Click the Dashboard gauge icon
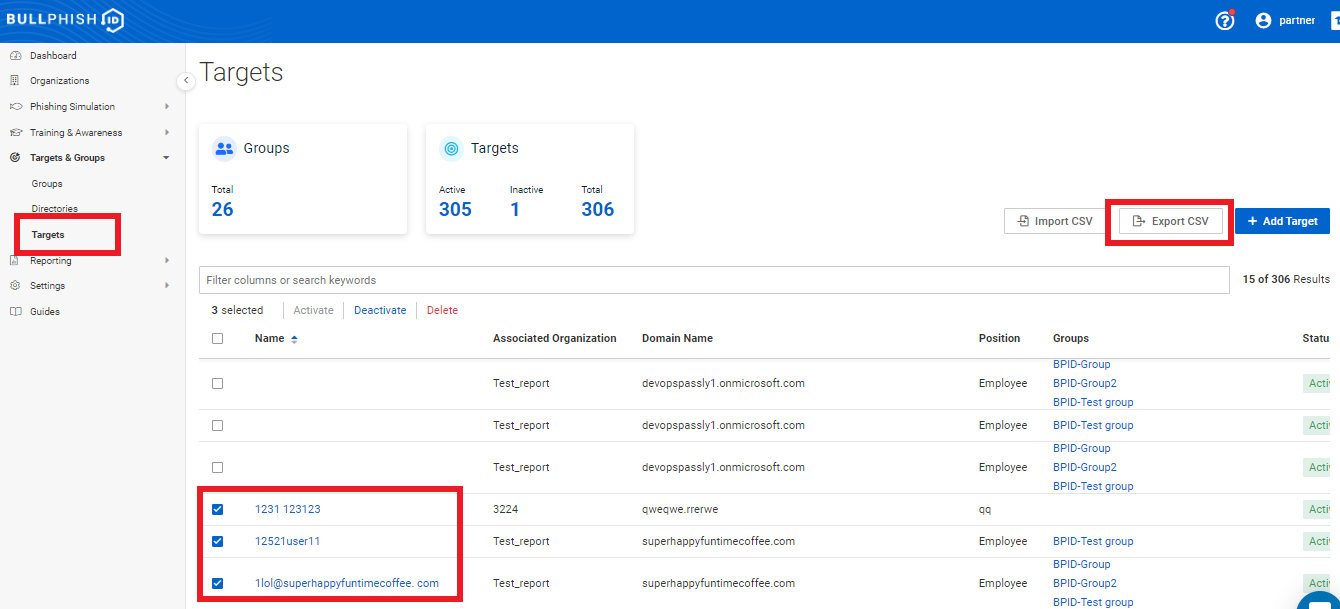This screenshot has width=1340, height=609. 15,56
